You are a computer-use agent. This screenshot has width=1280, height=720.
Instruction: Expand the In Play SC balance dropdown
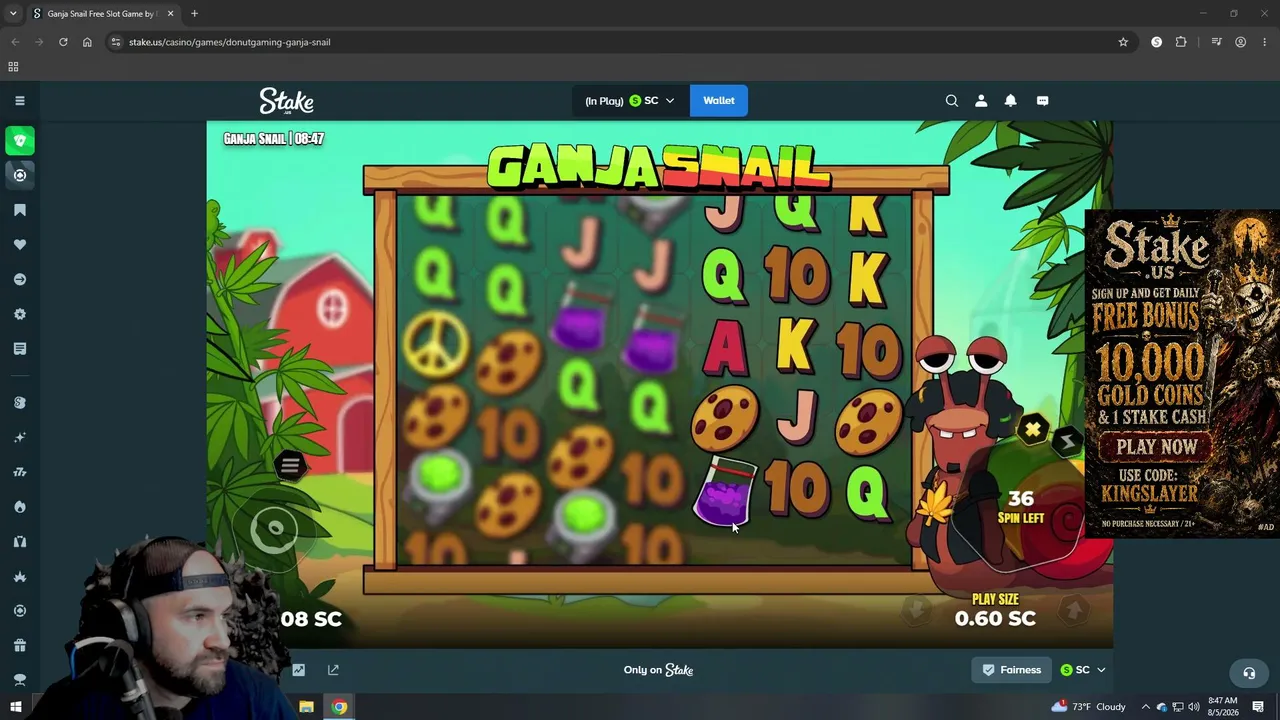click(630, 100)
